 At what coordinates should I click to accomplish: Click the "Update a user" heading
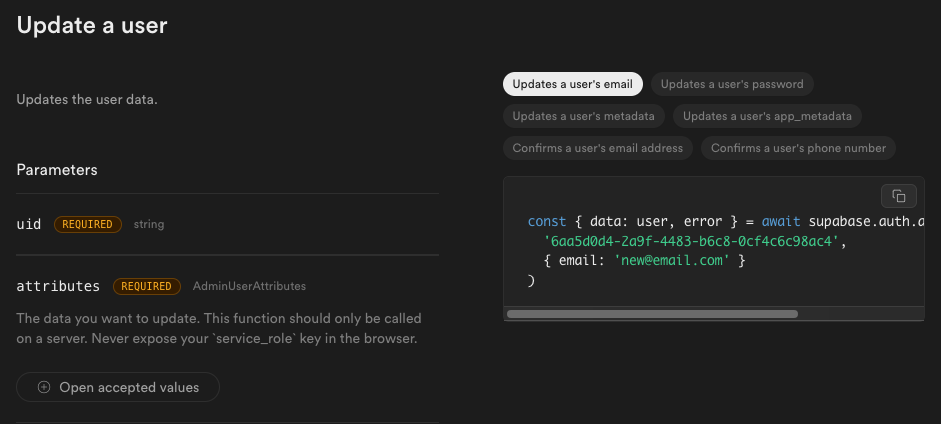pos(92,25)
